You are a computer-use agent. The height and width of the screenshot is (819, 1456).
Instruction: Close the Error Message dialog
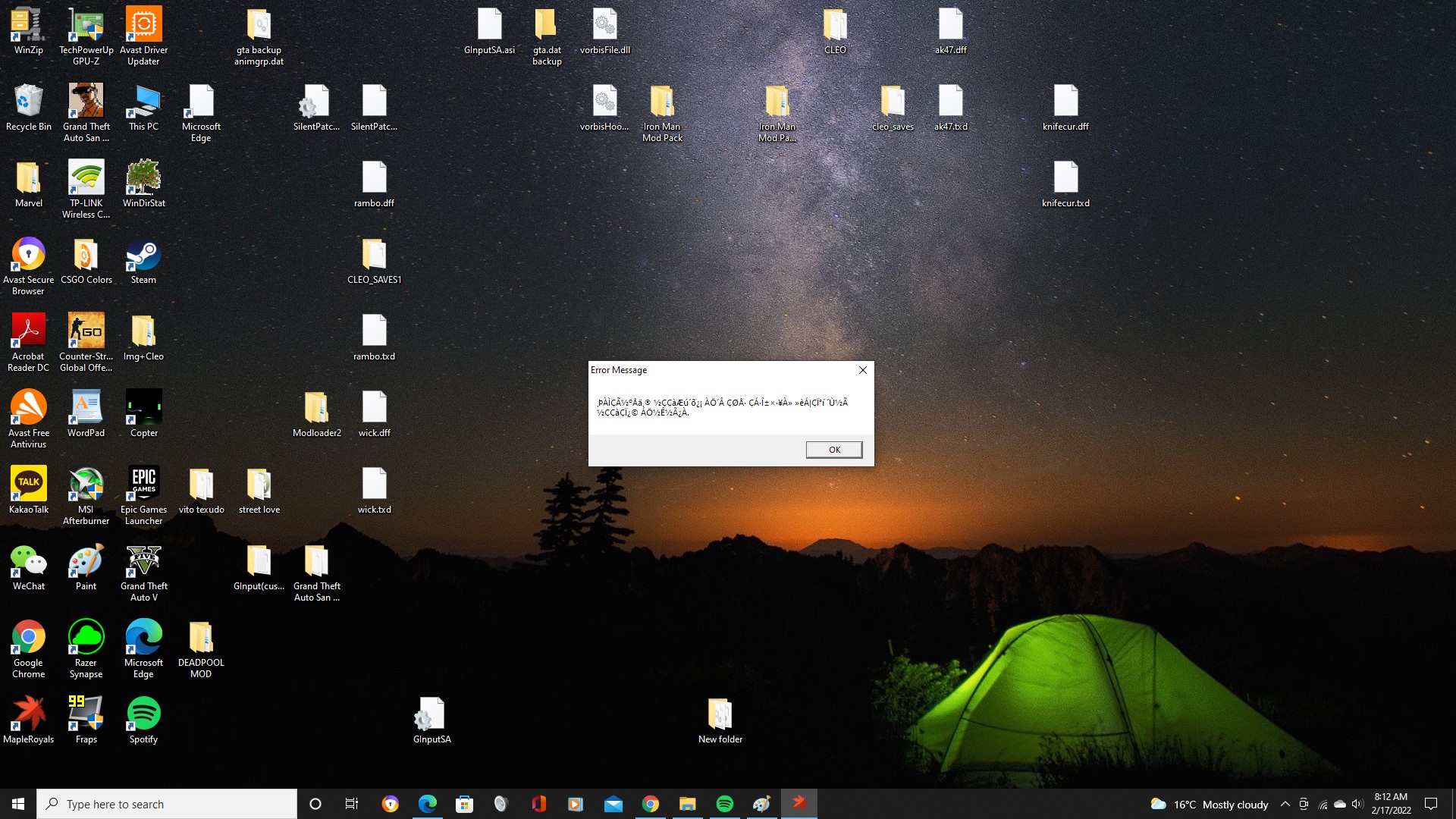(x=862, y=370)
